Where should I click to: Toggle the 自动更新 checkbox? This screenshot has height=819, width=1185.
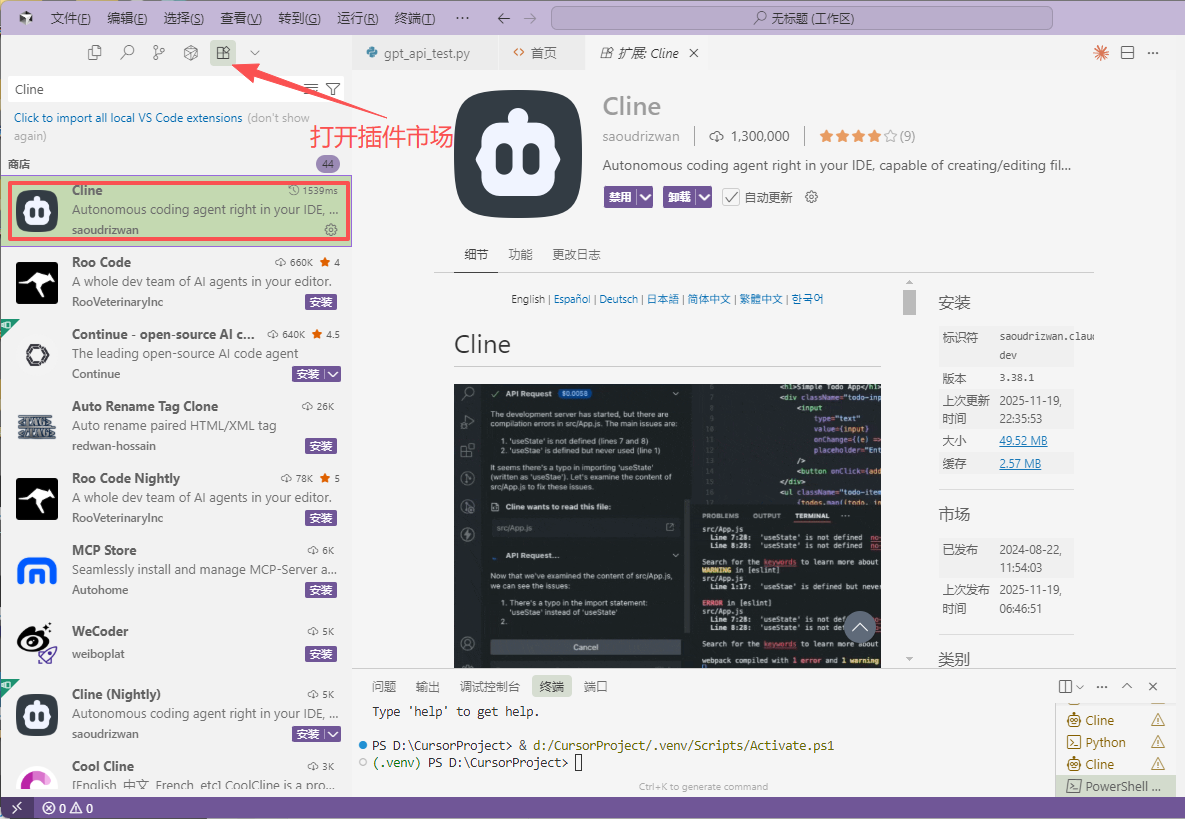(x=731, y=197)
